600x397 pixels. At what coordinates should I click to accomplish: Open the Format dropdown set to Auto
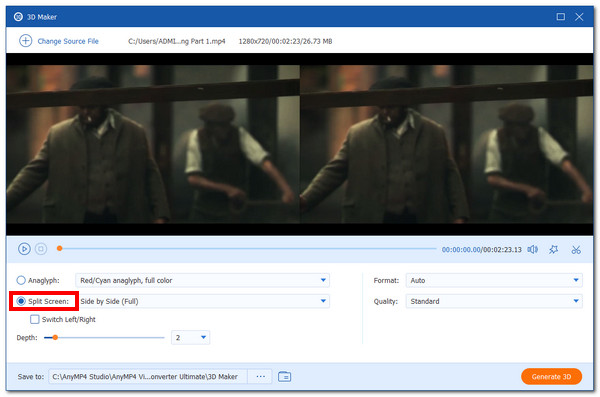pyautogui.click(x=494, y=280)
